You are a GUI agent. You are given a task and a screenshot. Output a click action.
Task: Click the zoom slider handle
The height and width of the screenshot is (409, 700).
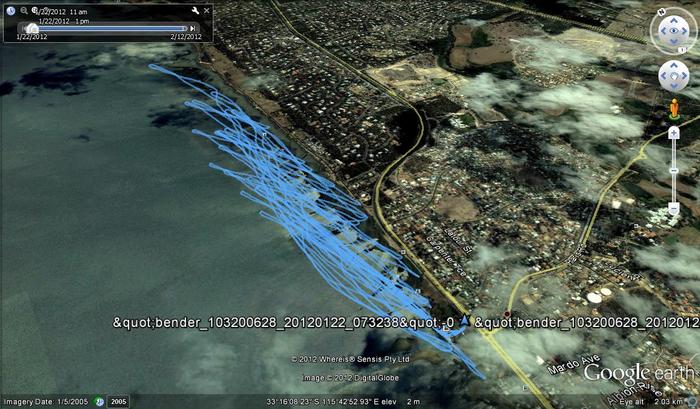pyautogui.click(x=673, y=170)
